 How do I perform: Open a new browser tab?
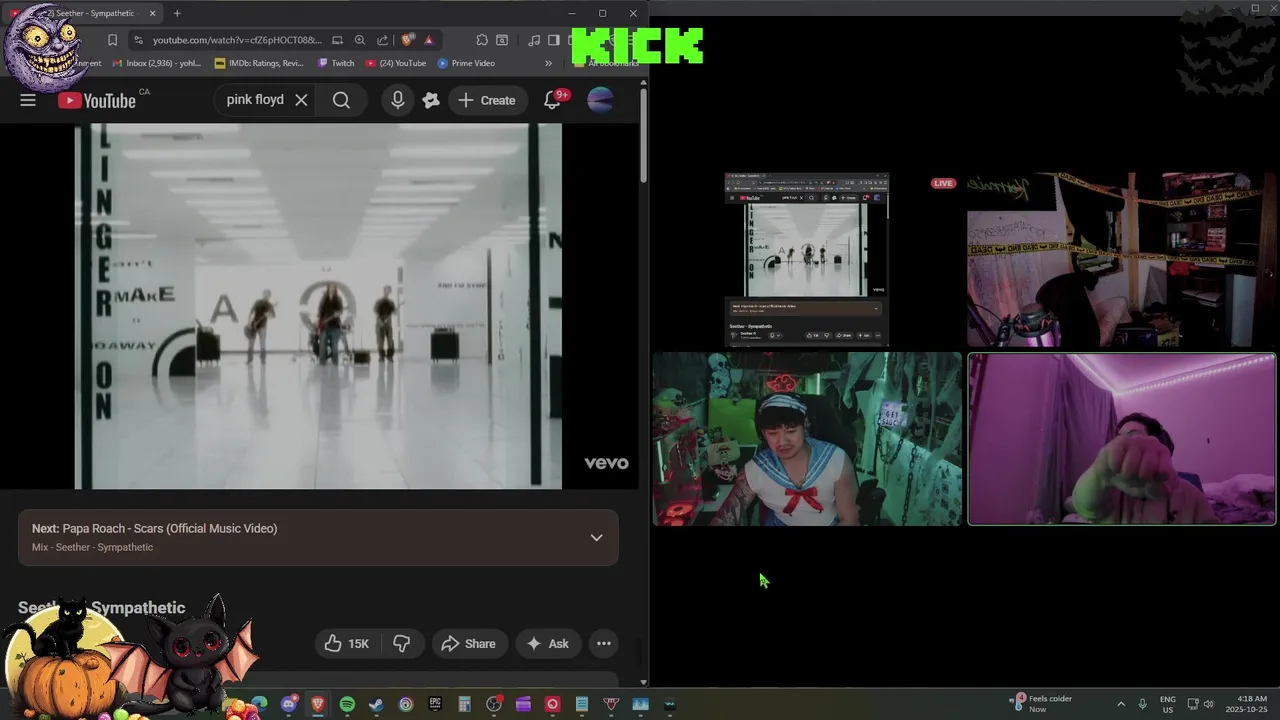(x=177, y=13)
